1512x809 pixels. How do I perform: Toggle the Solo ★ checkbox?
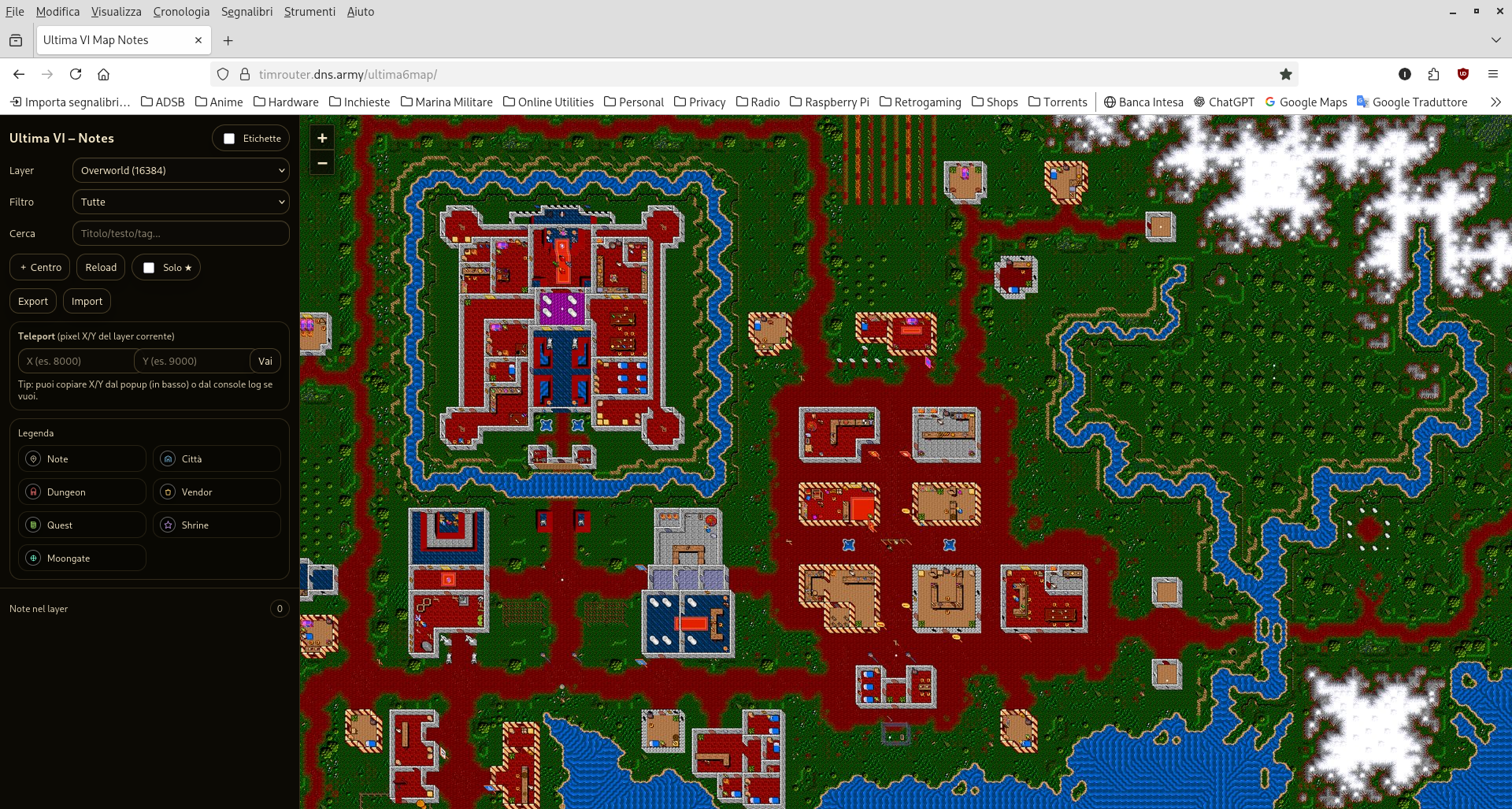pyautogui.click(x=149, y=268)
